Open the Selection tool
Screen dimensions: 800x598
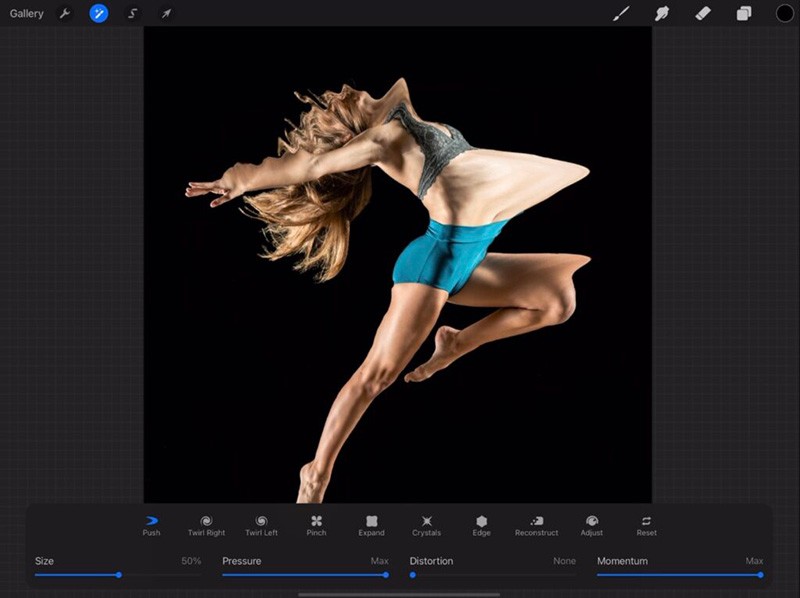click(133, 14)
